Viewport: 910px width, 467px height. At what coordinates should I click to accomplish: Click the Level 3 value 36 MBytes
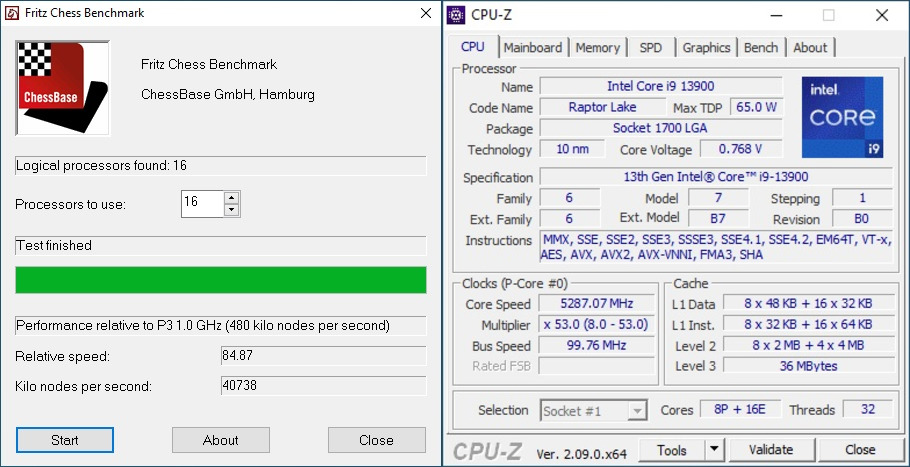[x=808, y=366]
